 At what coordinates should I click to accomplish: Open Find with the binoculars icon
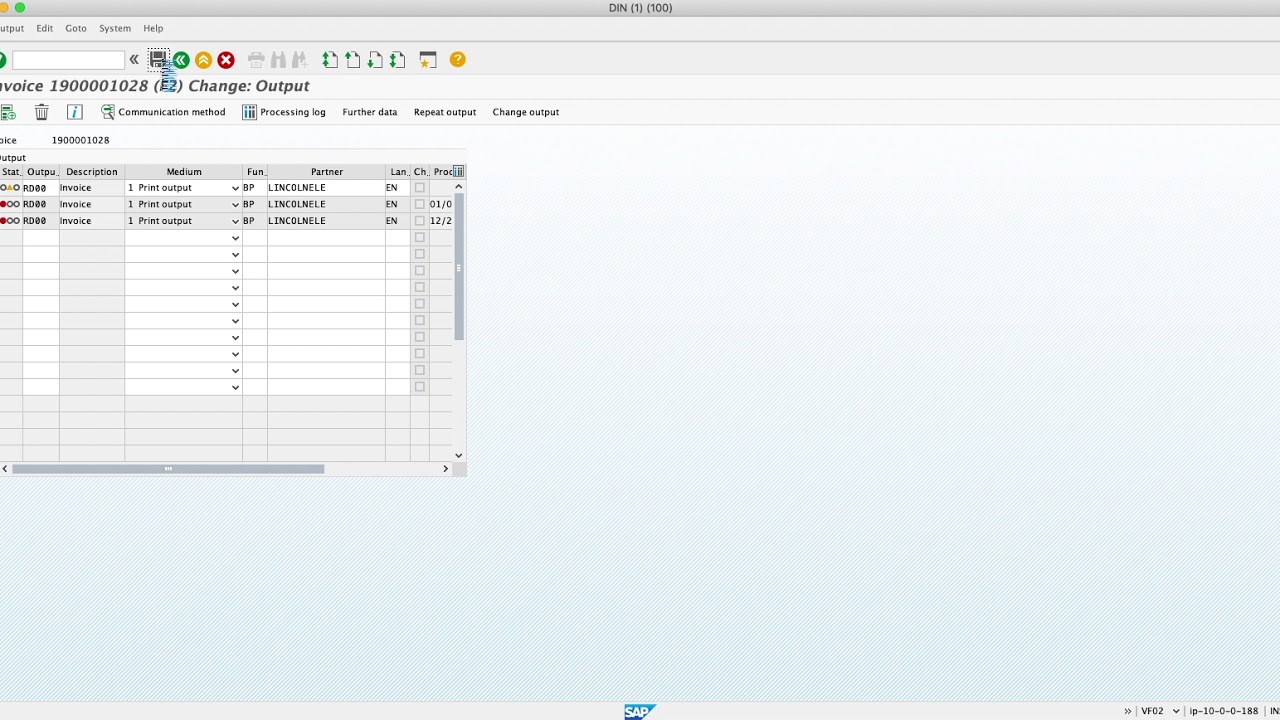click(x=278, y=60)
